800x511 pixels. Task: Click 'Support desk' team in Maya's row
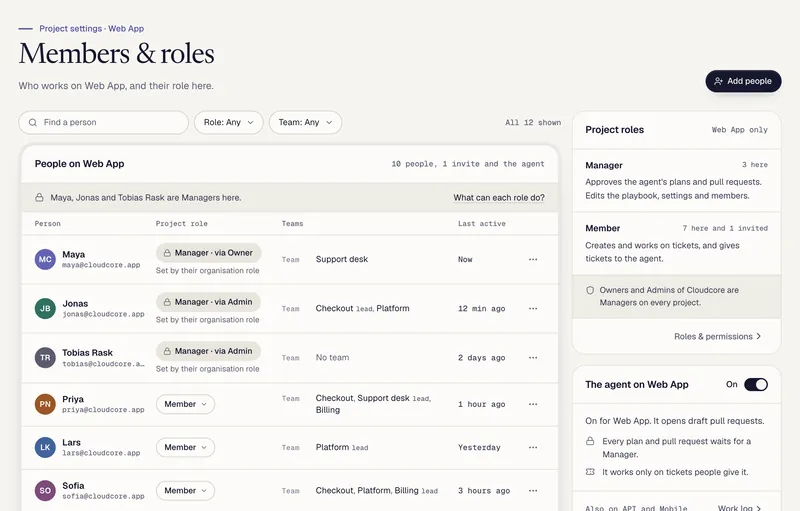click(342, 259)
